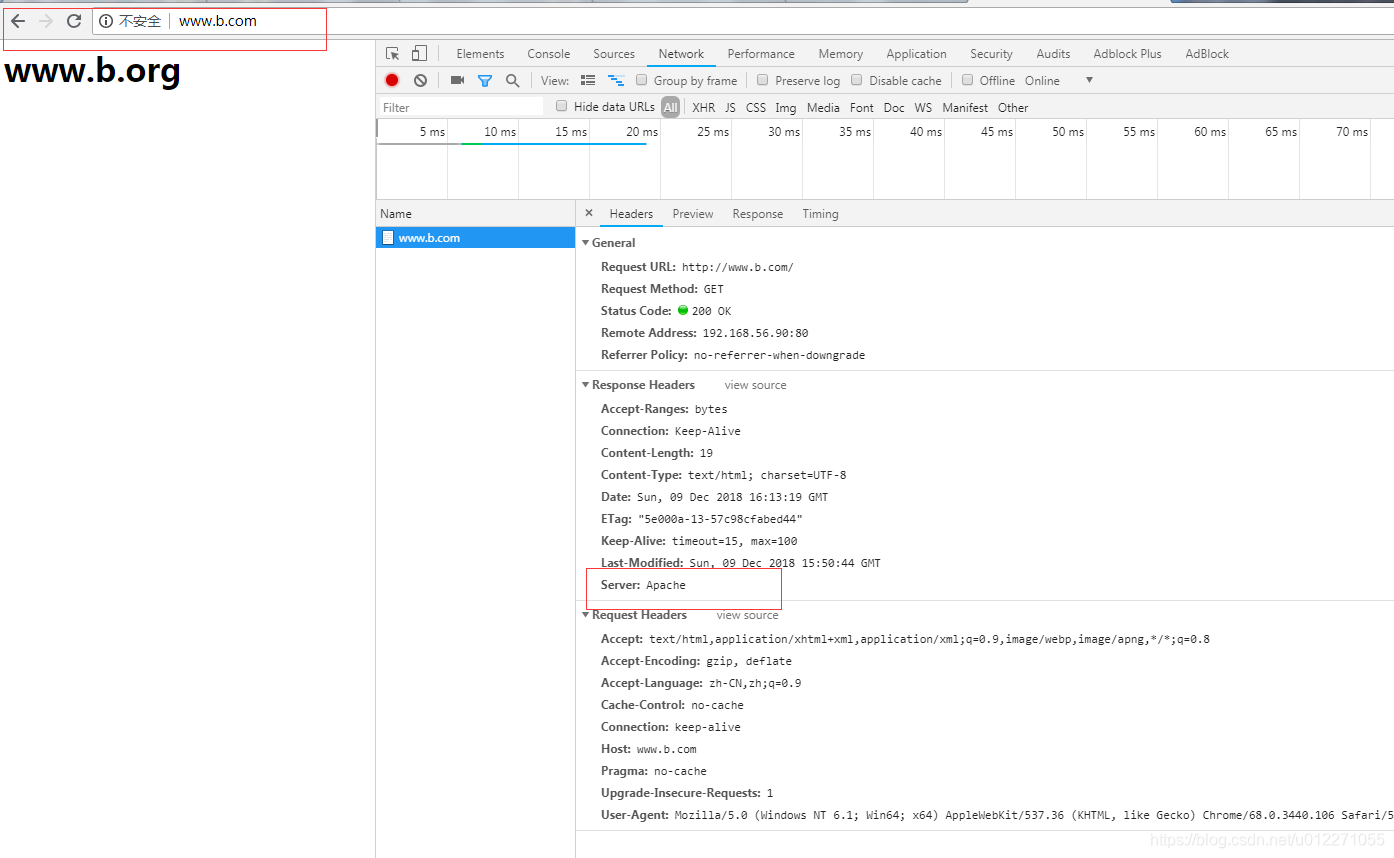The image size is (1394, 858).
Task: Collapse the Response Headers section
Action: click(586, 385)
